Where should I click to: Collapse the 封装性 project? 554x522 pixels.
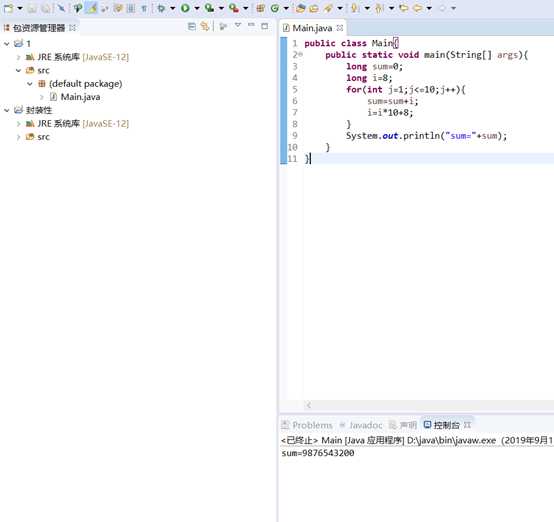coord(7,110)
